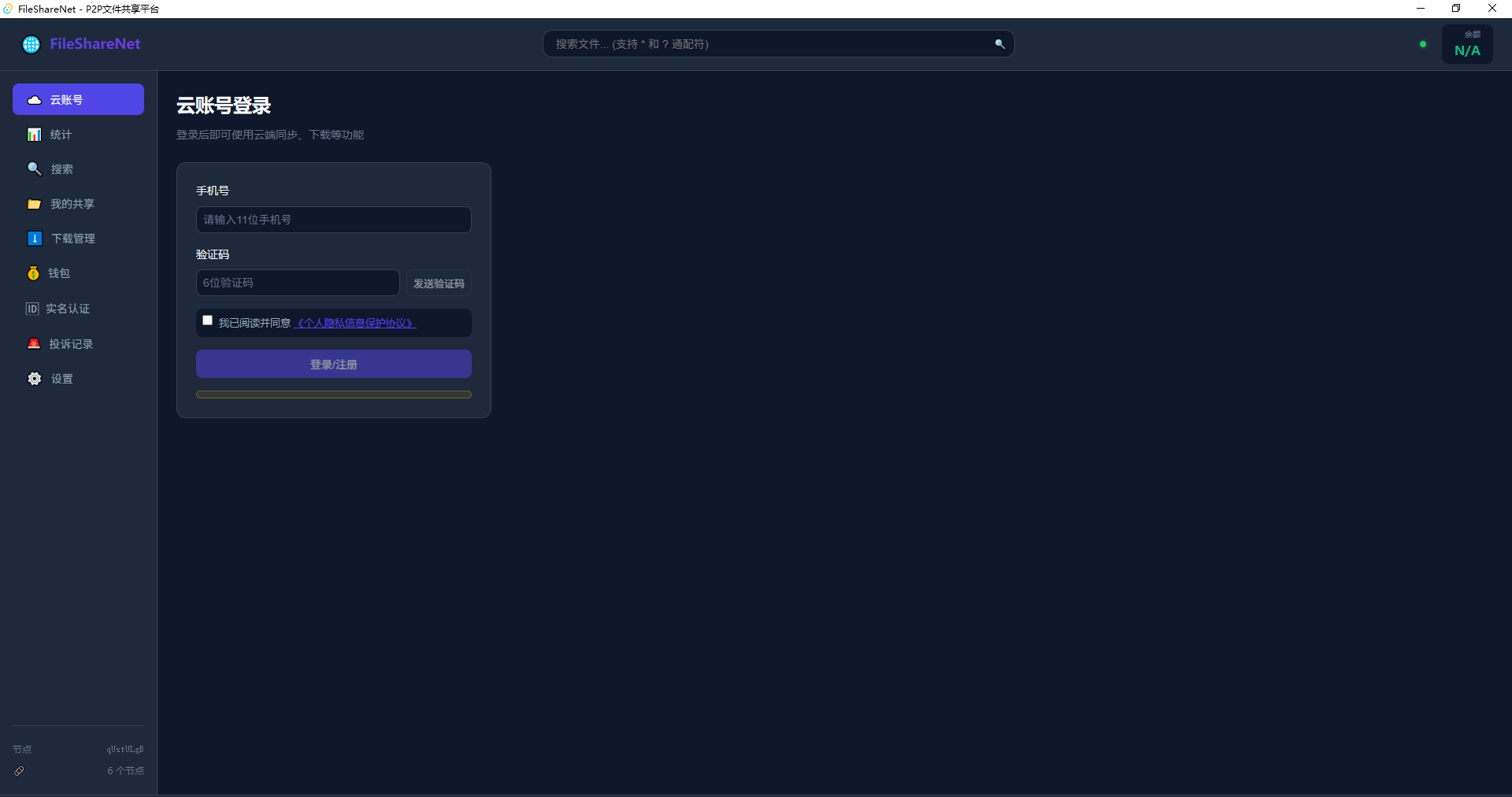Click the green connection status dot
1512x797 pixels.
(1422, 44)
